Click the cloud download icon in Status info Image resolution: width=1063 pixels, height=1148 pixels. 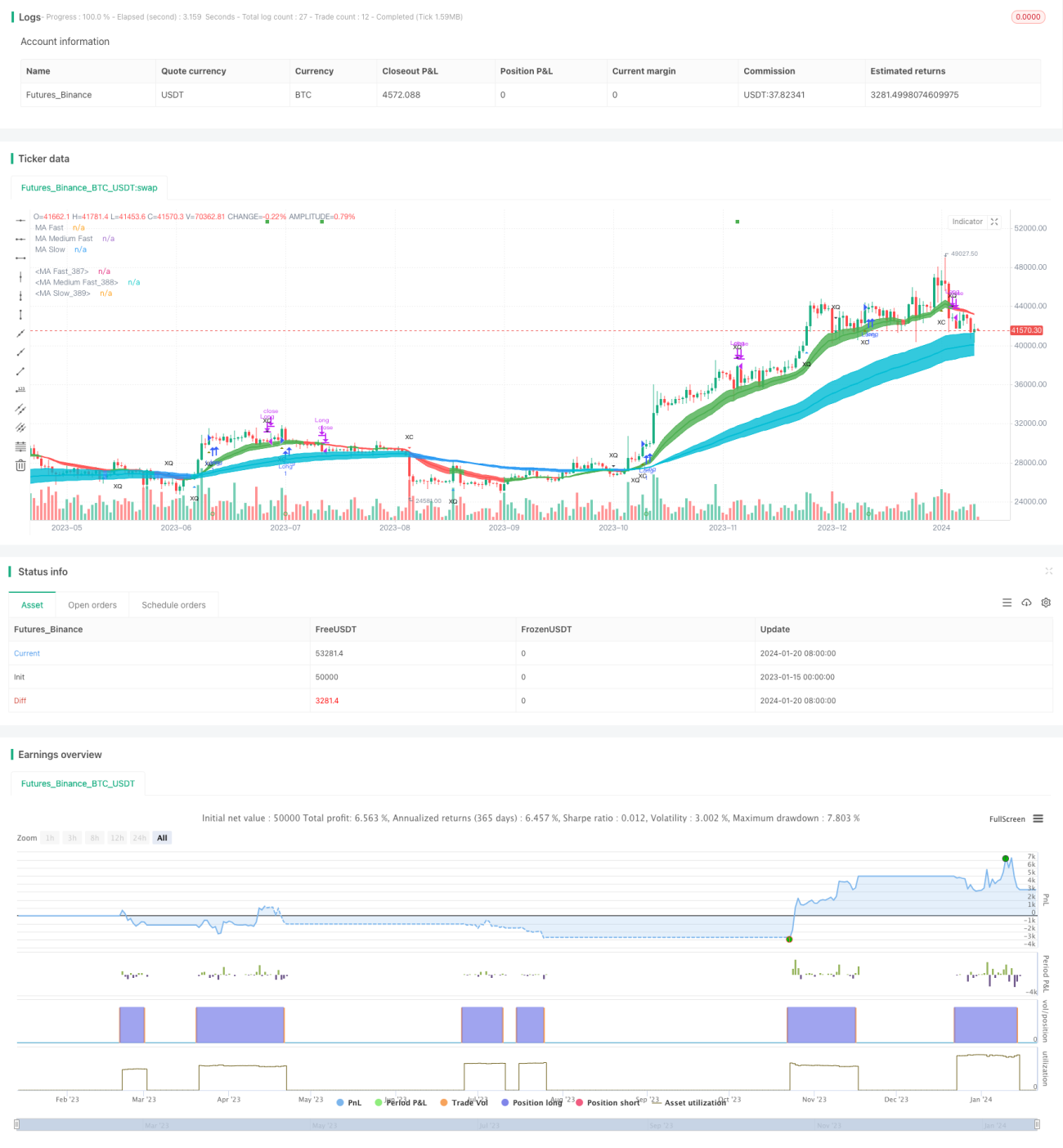(x=1026, y=603)
